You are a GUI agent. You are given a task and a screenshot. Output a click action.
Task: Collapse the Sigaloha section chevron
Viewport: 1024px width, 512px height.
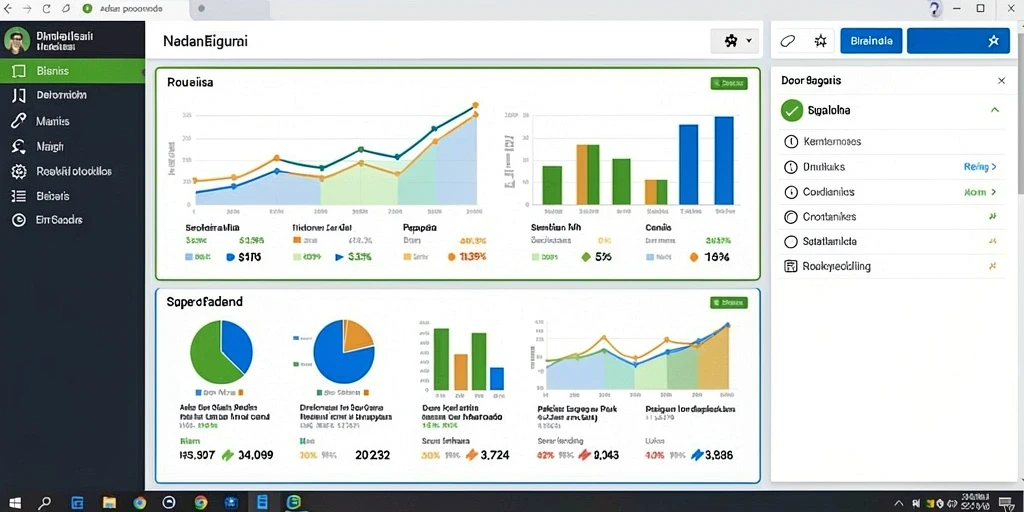(995, 110)
